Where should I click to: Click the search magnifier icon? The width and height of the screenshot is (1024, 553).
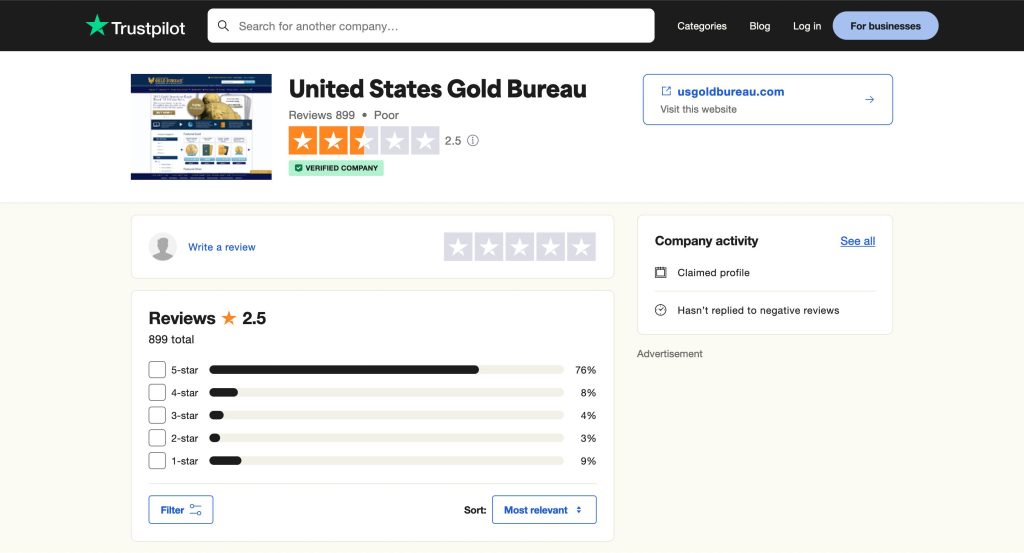tap(223, 26)
